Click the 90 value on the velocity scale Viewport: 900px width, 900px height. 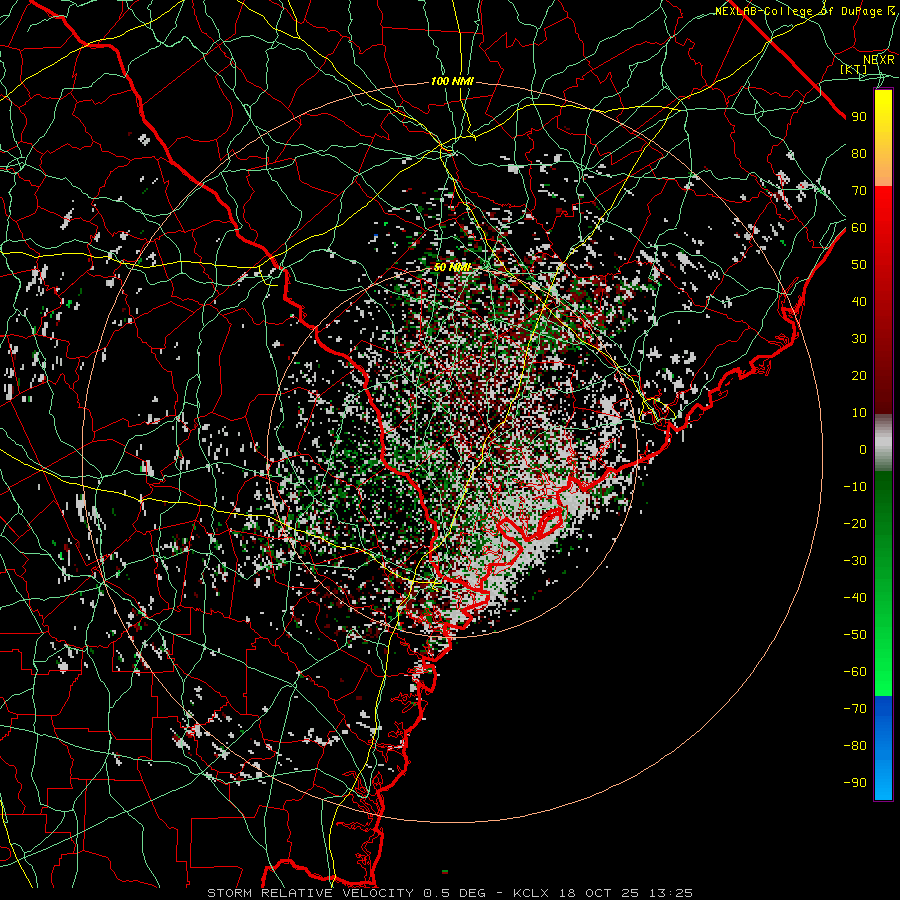tap(859, 117)
